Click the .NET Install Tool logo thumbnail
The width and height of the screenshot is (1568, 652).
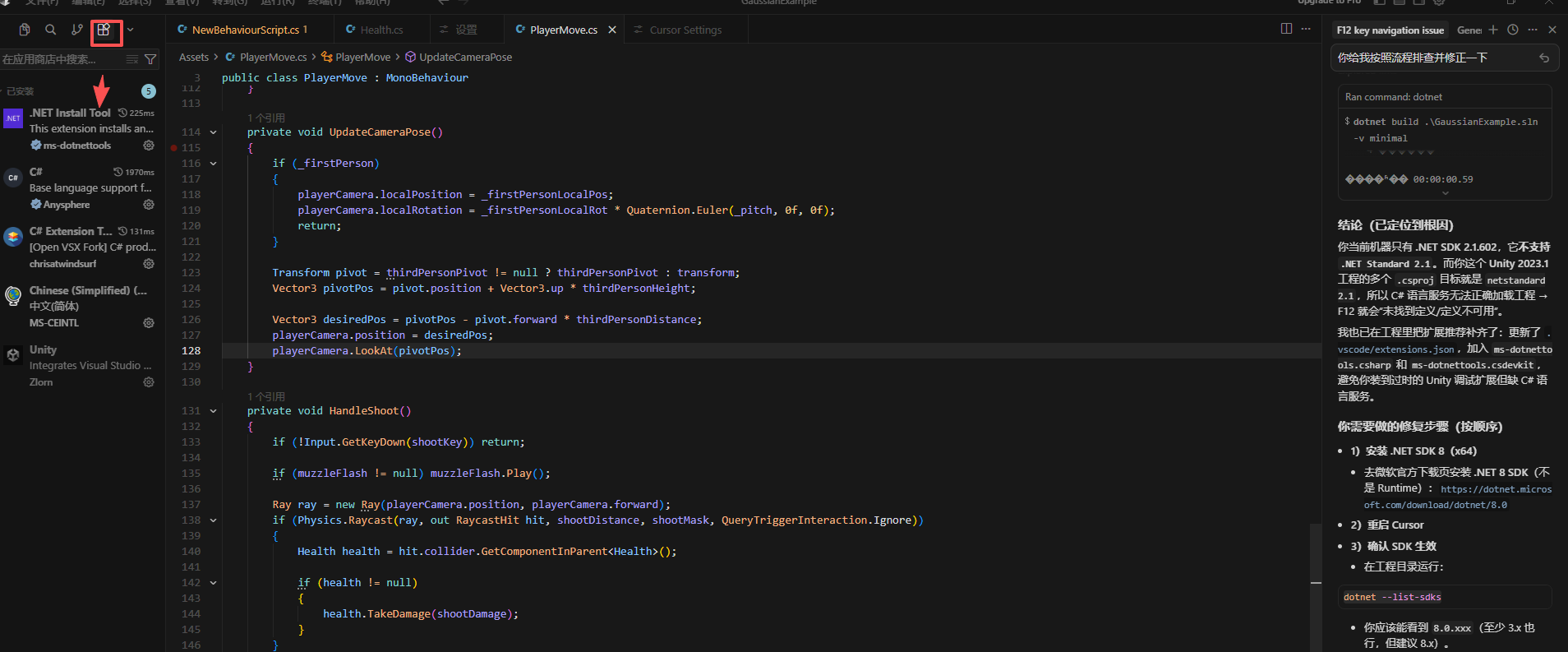13,118
